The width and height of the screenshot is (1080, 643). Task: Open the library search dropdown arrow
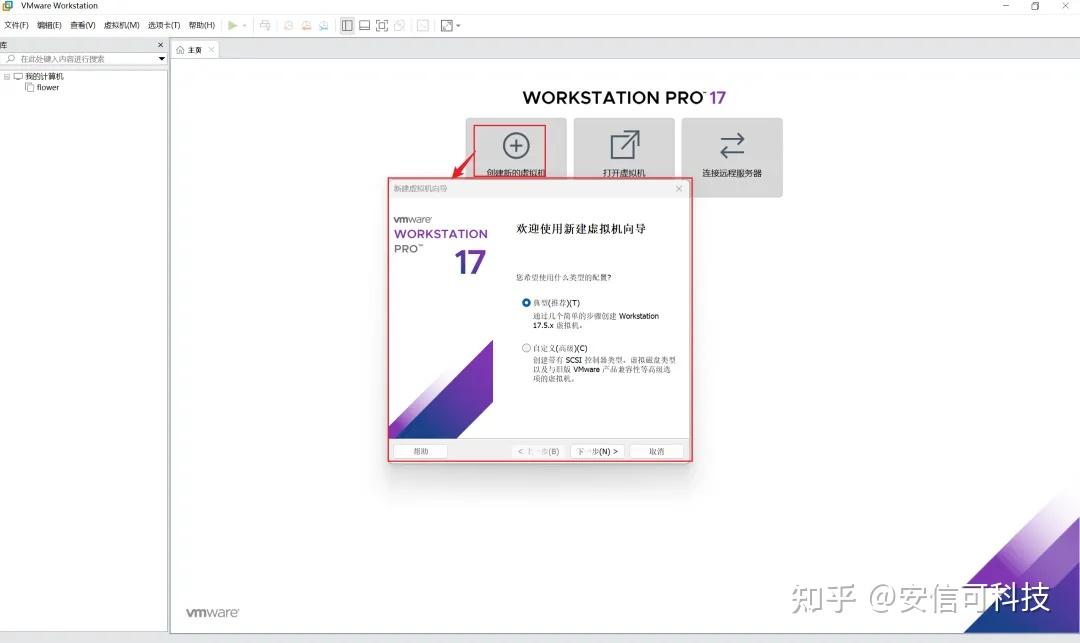162,59
